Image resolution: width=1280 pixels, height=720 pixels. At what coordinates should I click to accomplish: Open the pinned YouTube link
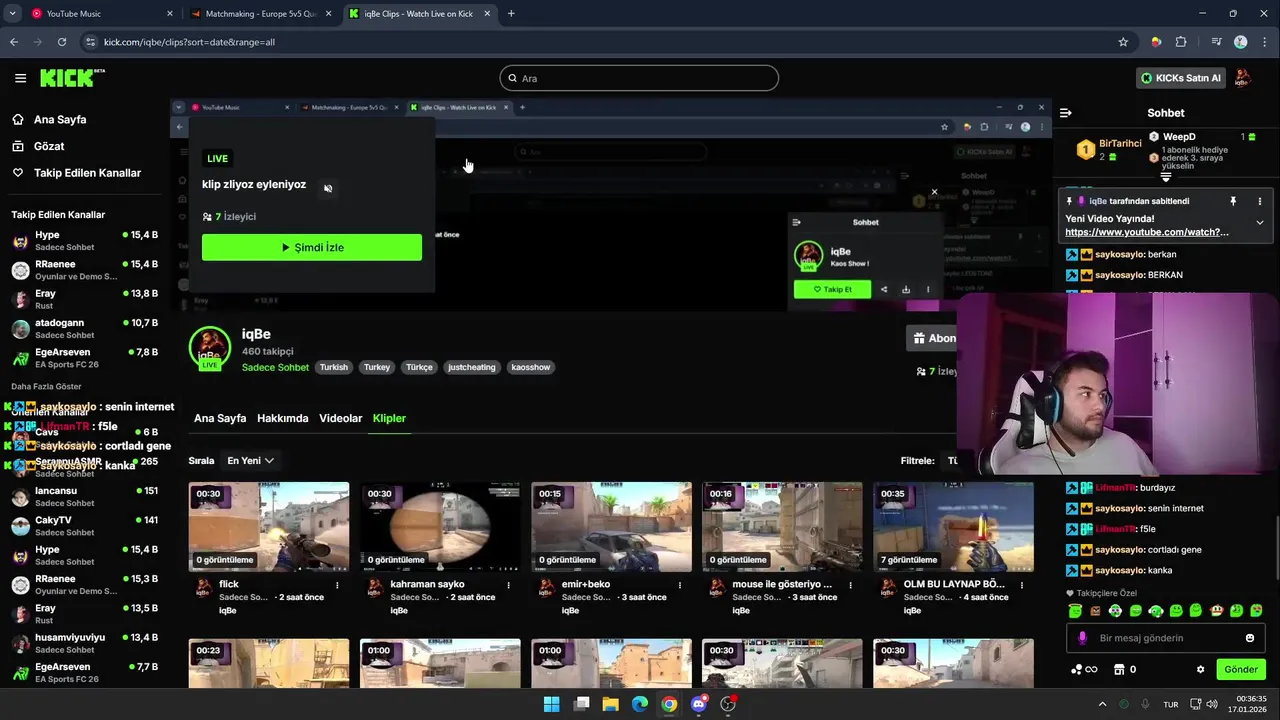tap(1147, 232)
